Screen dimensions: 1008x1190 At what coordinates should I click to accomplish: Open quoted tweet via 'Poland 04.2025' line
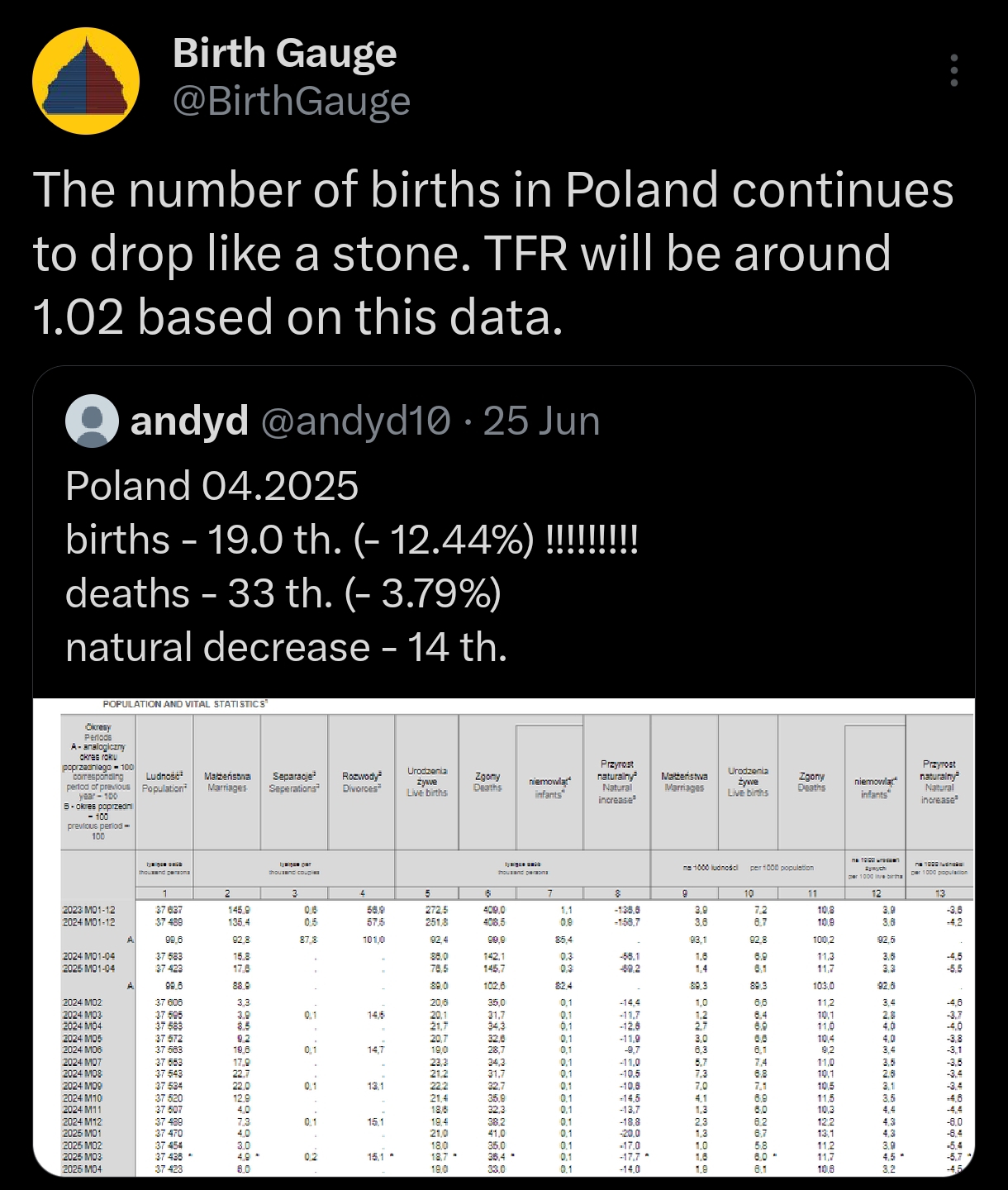212,485
